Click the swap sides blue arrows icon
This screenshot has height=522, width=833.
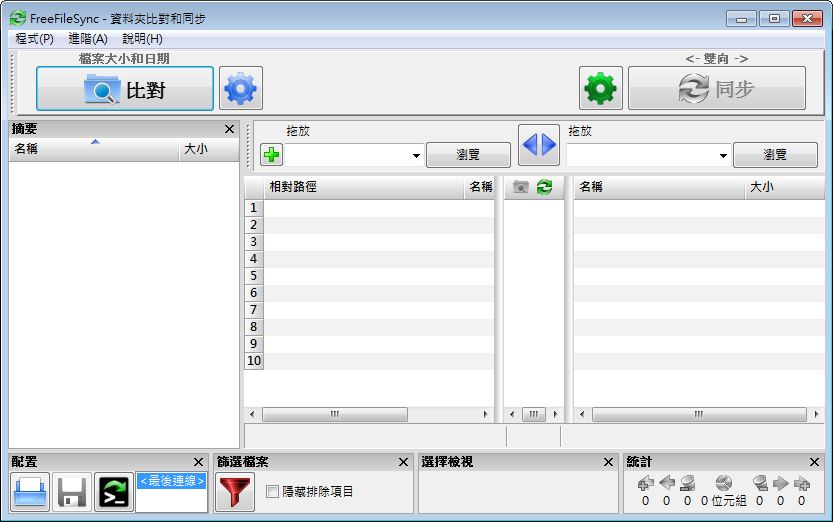point(538,145)
